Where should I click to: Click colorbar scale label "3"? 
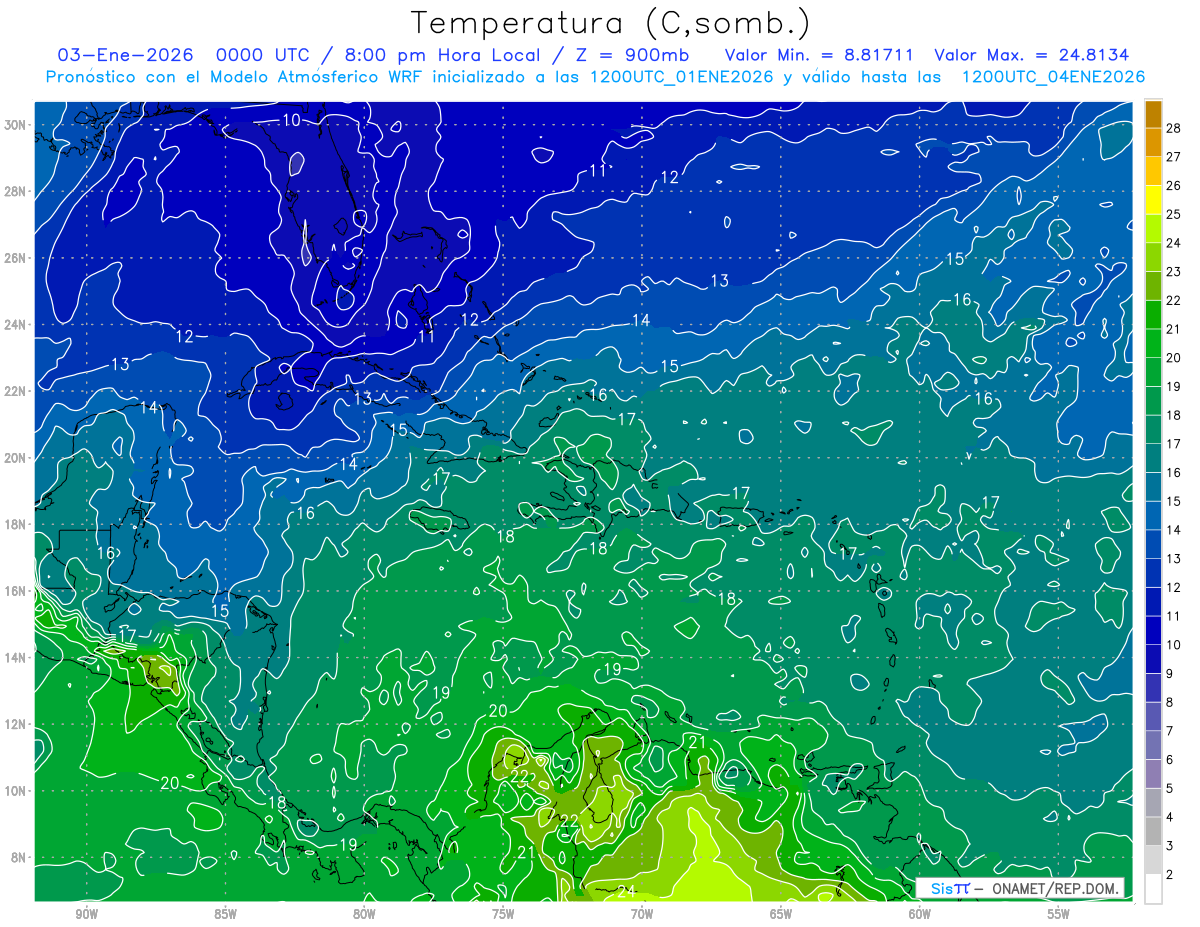coord(1171,846)
